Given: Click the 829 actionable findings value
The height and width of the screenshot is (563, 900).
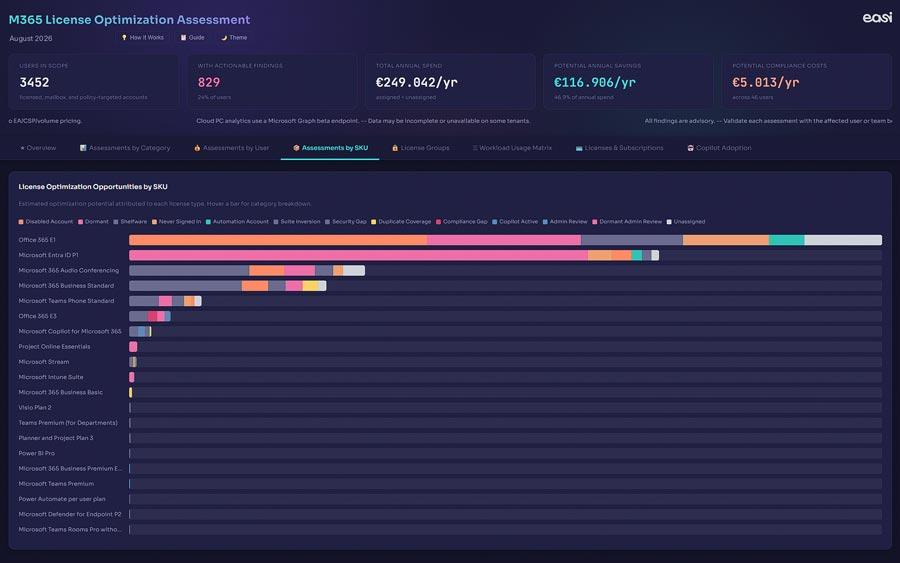Looking at the screenshot, I should [x=209, y=83].
